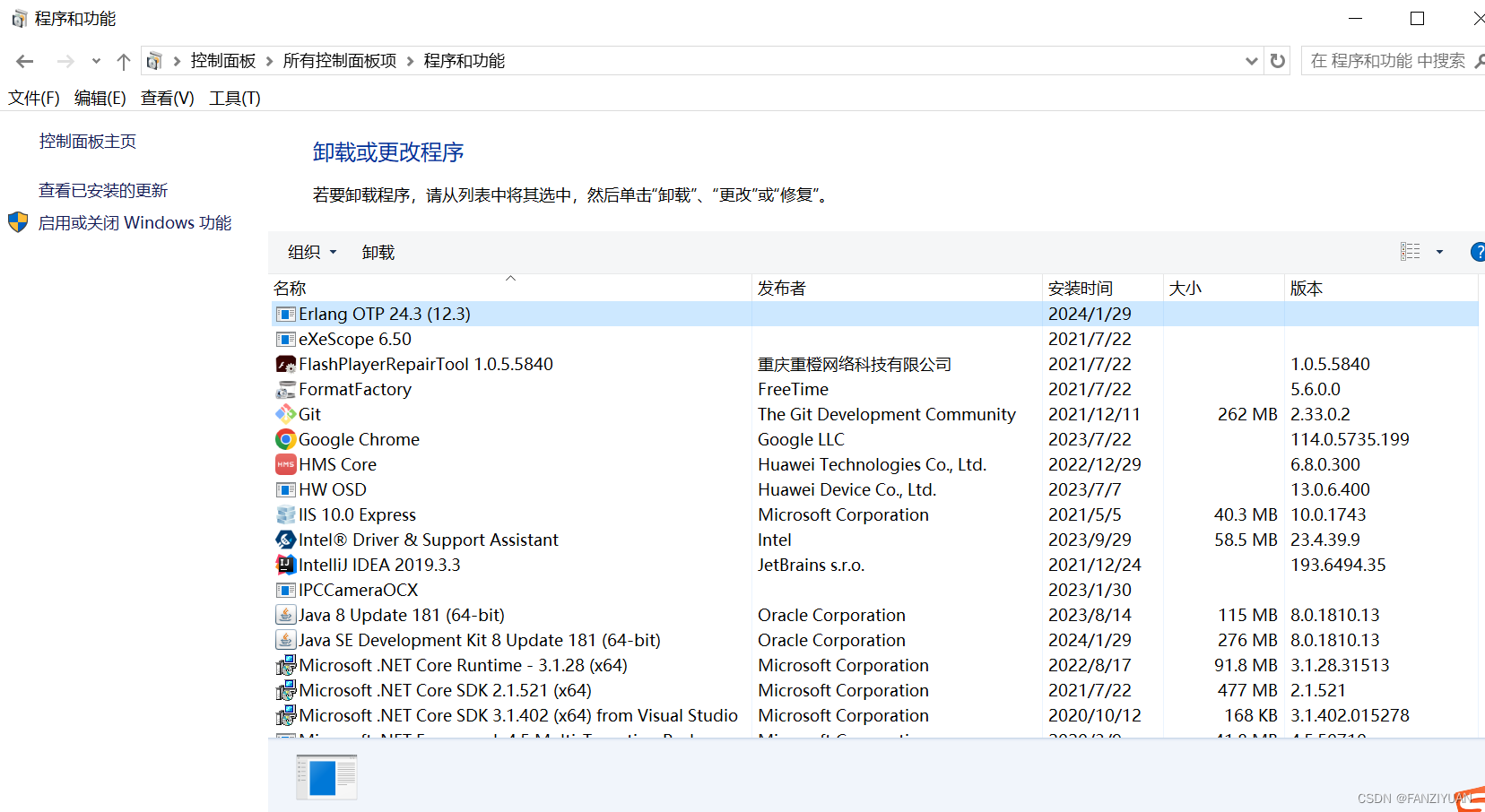Expand the chevron before 控制面板 breadcrumb

177,61
